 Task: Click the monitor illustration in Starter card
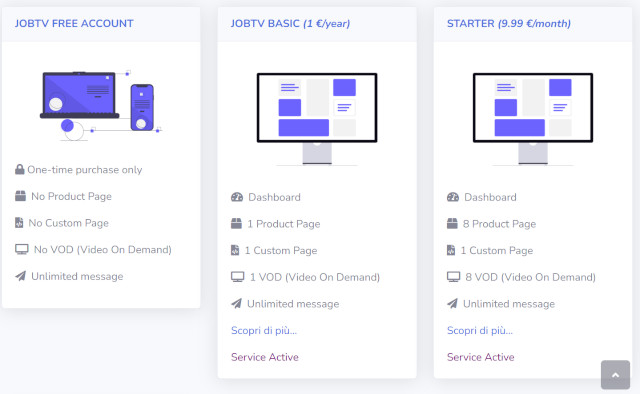point(533,119)
